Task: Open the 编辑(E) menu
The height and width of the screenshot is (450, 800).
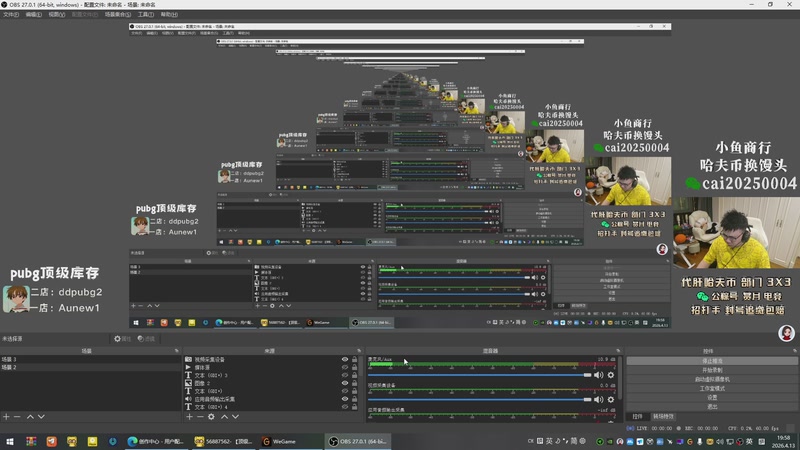Action: click(x=33, y=14)
